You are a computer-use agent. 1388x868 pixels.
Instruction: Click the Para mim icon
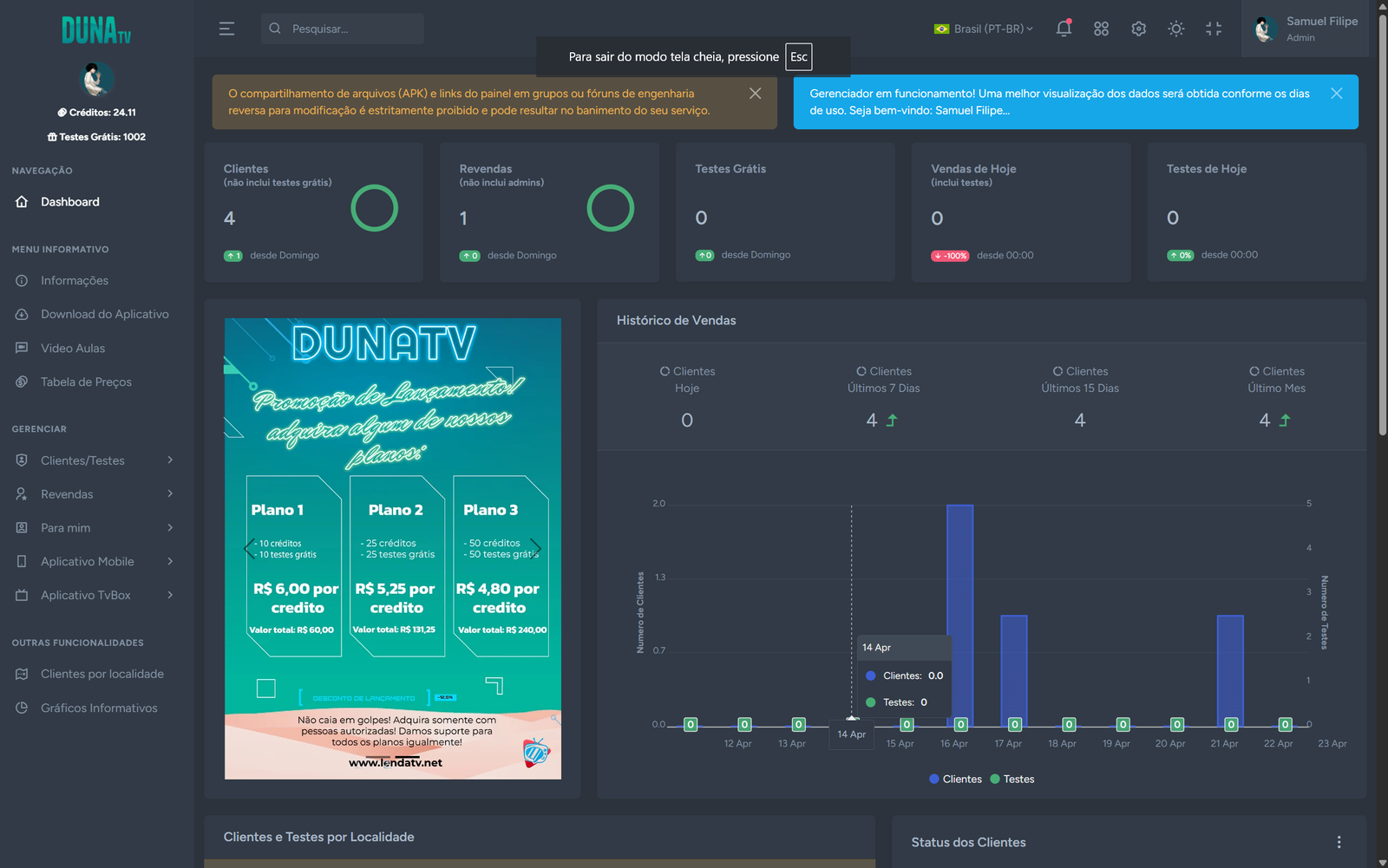point(22,528)
